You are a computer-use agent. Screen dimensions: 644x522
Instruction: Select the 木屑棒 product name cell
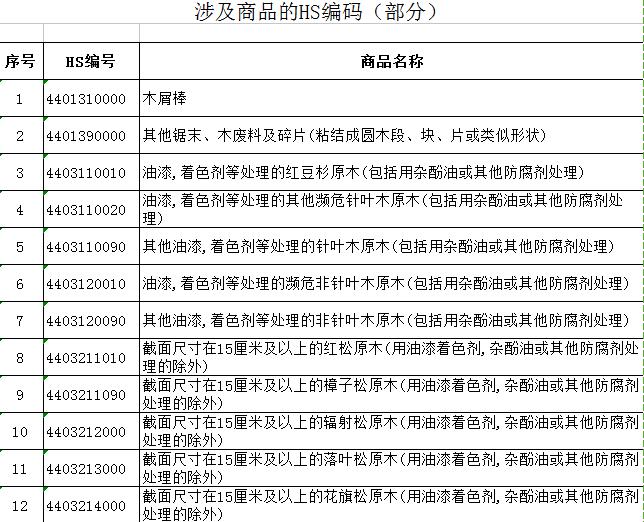pos(391,99)
